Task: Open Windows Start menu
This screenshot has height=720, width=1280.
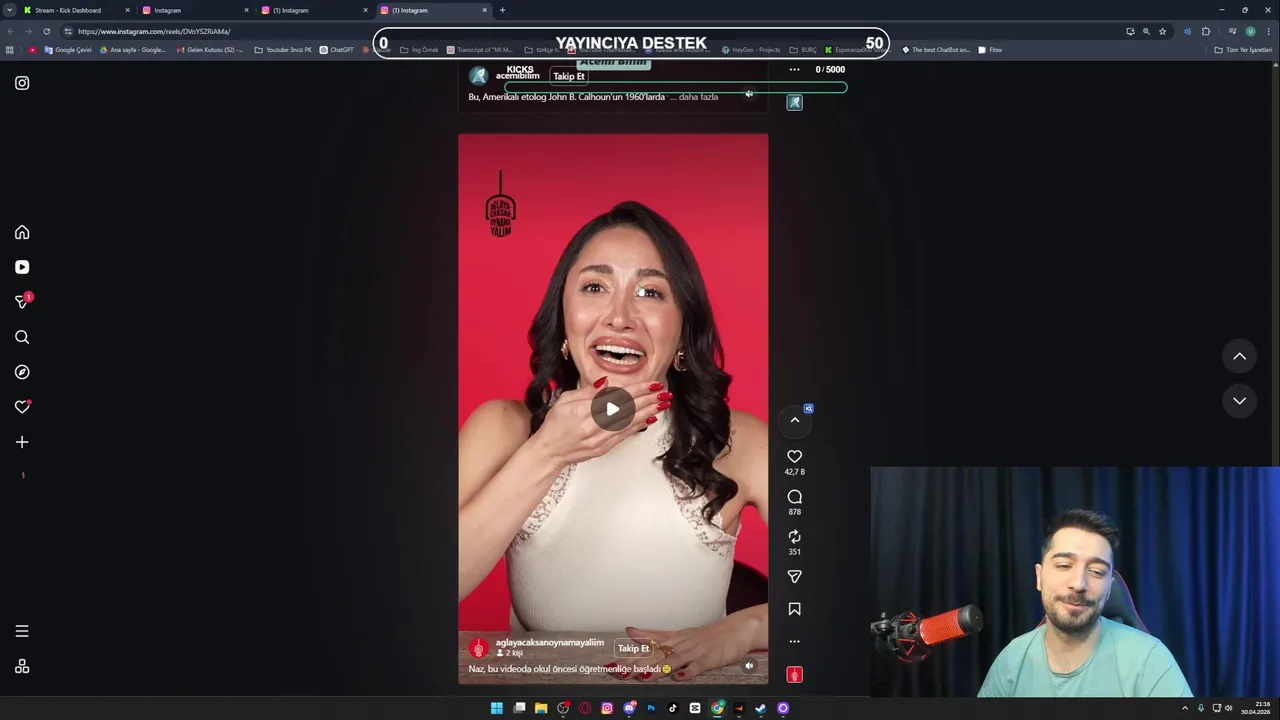Action: point(497,708)
